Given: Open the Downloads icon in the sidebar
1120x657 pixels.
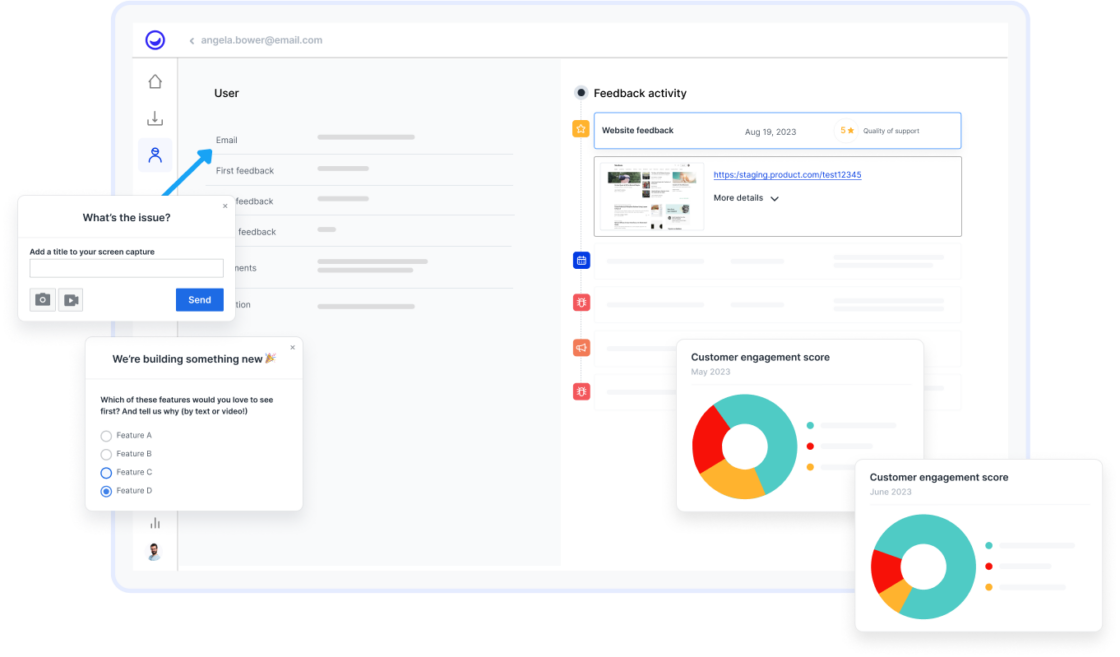Looking at the screenshot, I should [155, 117].
